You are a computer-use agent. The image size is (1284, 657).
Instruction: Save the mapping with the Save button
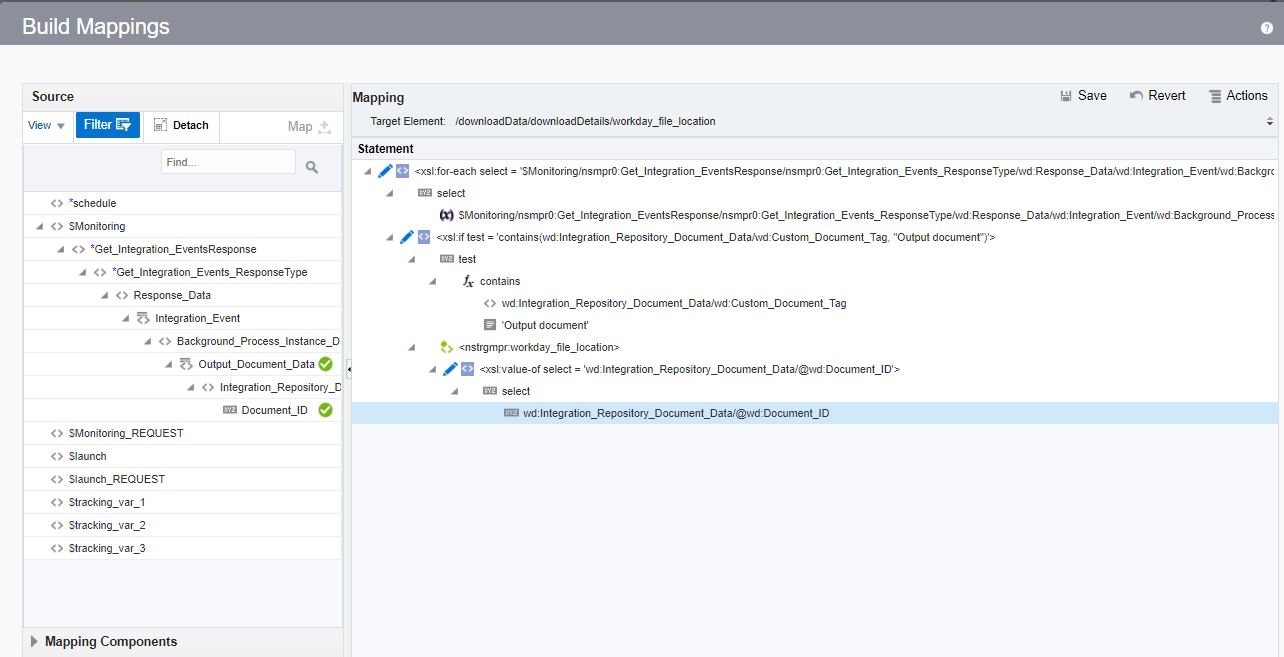click(x=1085, y=95)
